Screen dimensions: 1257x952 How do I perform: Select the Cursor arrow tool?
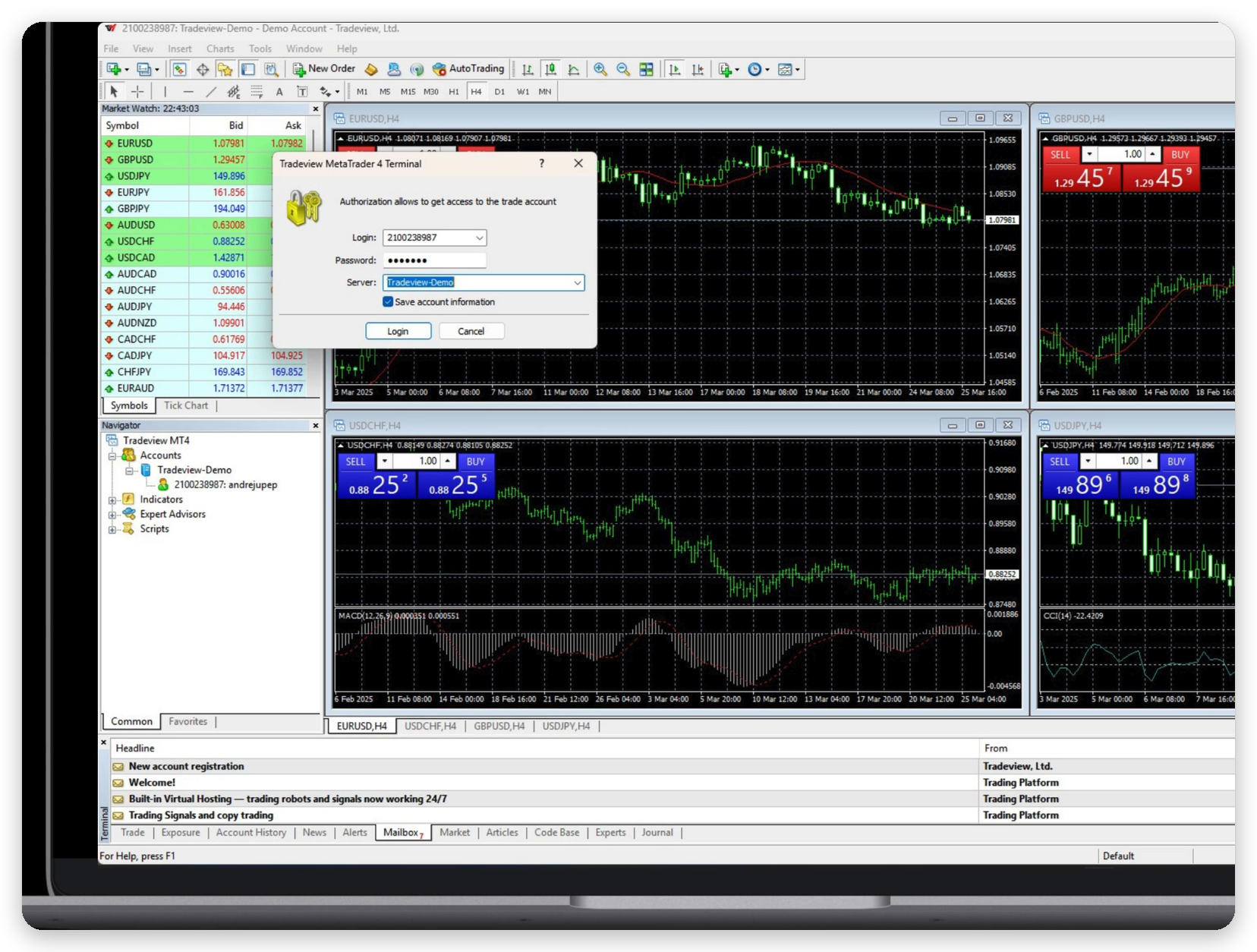point(114,92)
